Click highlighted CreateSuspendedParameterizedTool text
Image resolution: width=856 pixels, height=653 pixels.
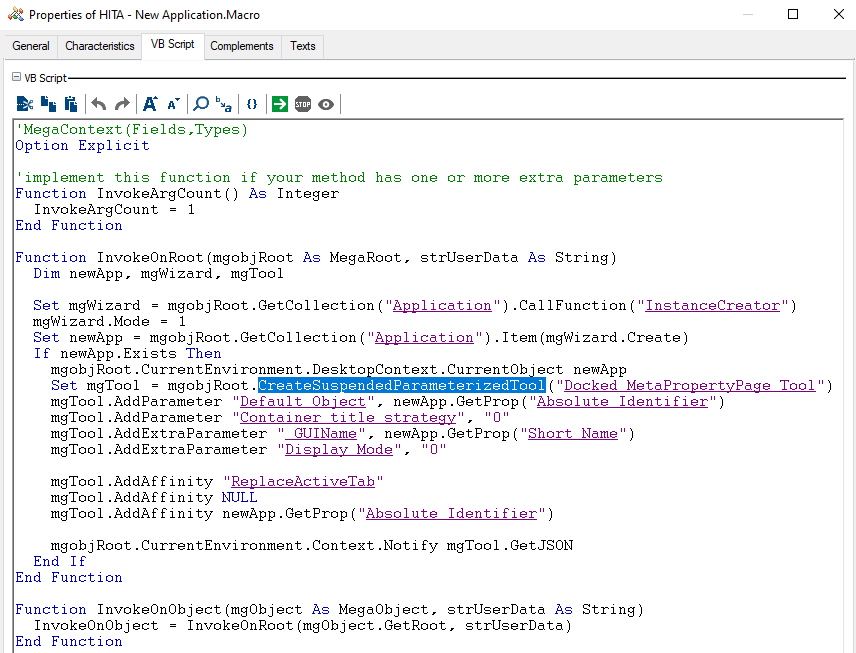tap(401, 385)
